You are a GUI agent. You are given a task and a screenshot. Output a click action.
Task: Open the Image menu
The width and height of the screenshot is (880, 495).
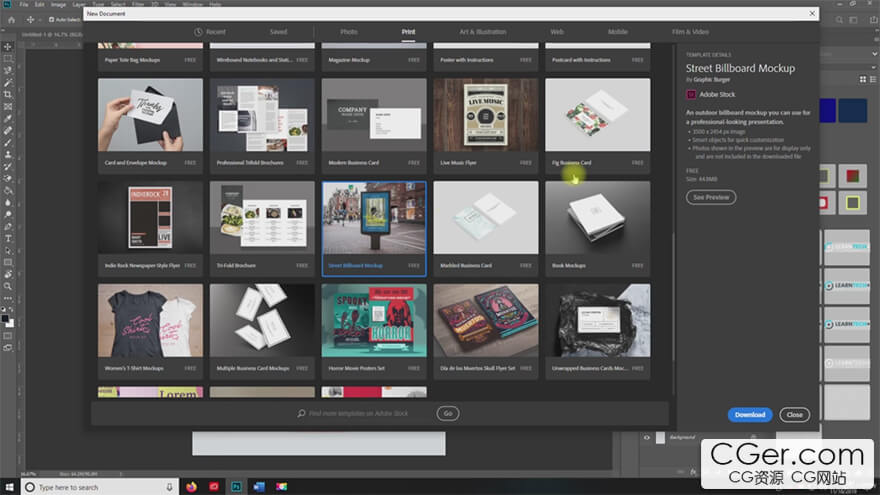tap(58, 4)
